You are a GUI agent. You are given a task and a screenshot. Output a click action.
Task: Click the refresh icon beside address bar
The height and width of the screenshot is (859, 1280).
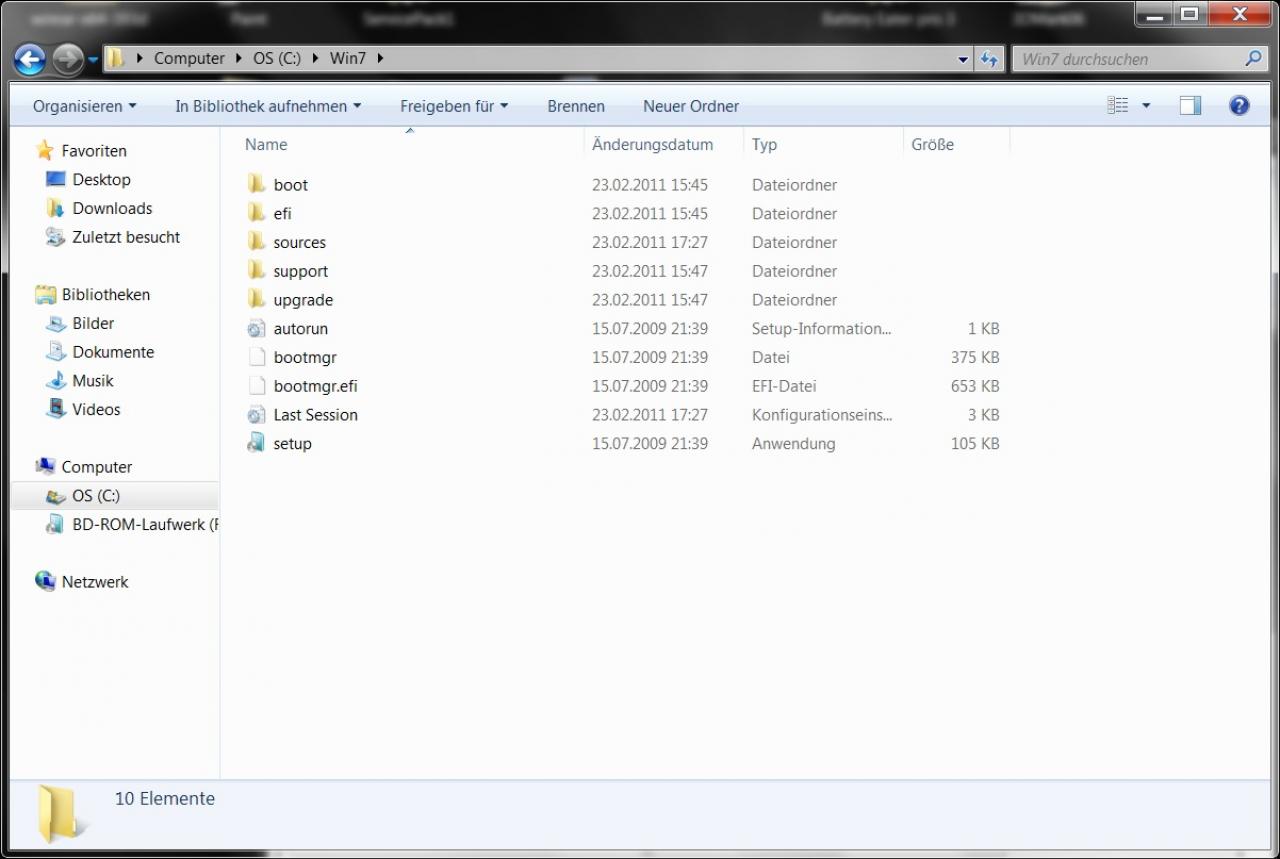coord(989,59)
